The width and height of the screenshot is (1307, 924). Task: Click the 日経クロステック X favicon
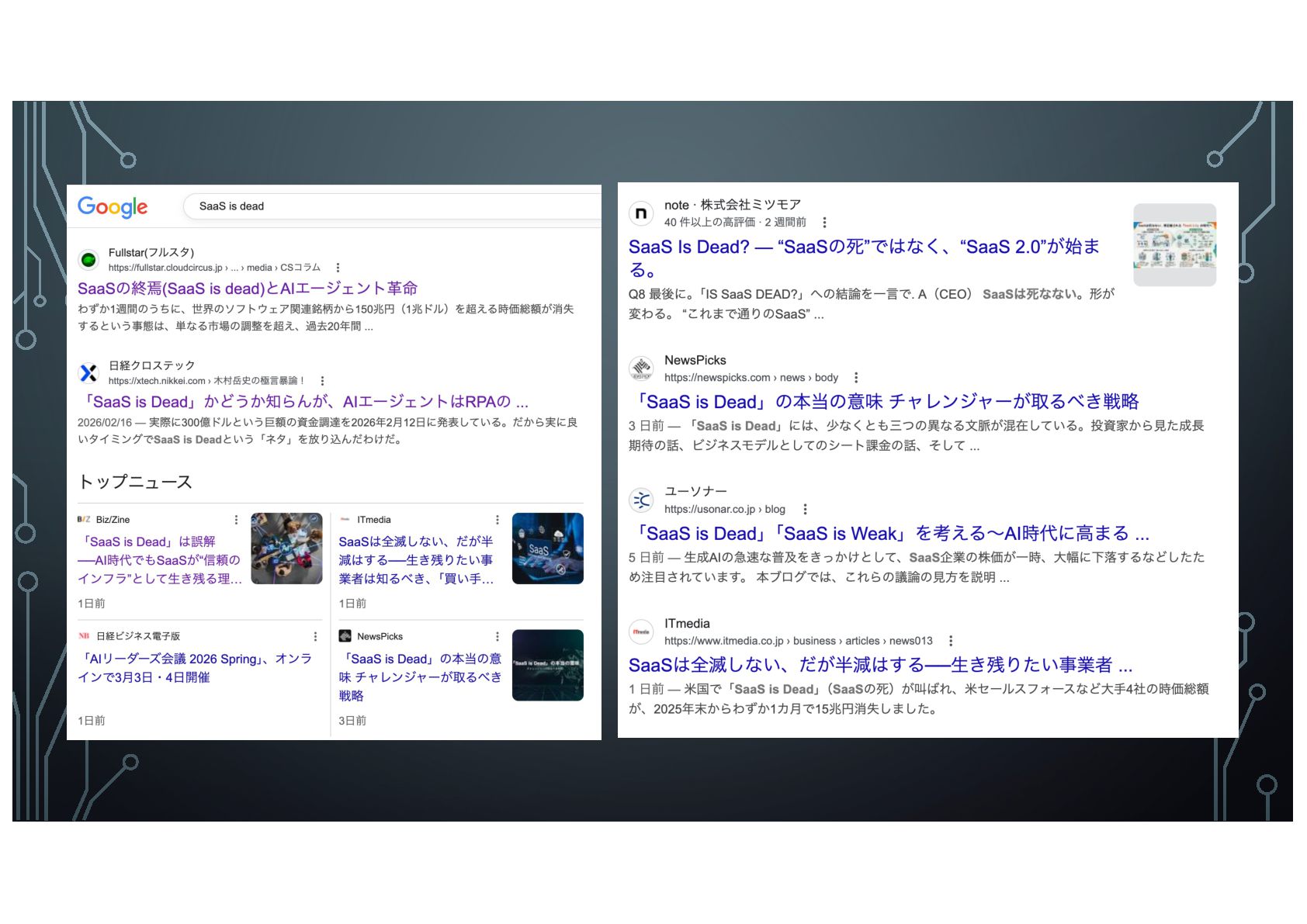pos(88,373)
